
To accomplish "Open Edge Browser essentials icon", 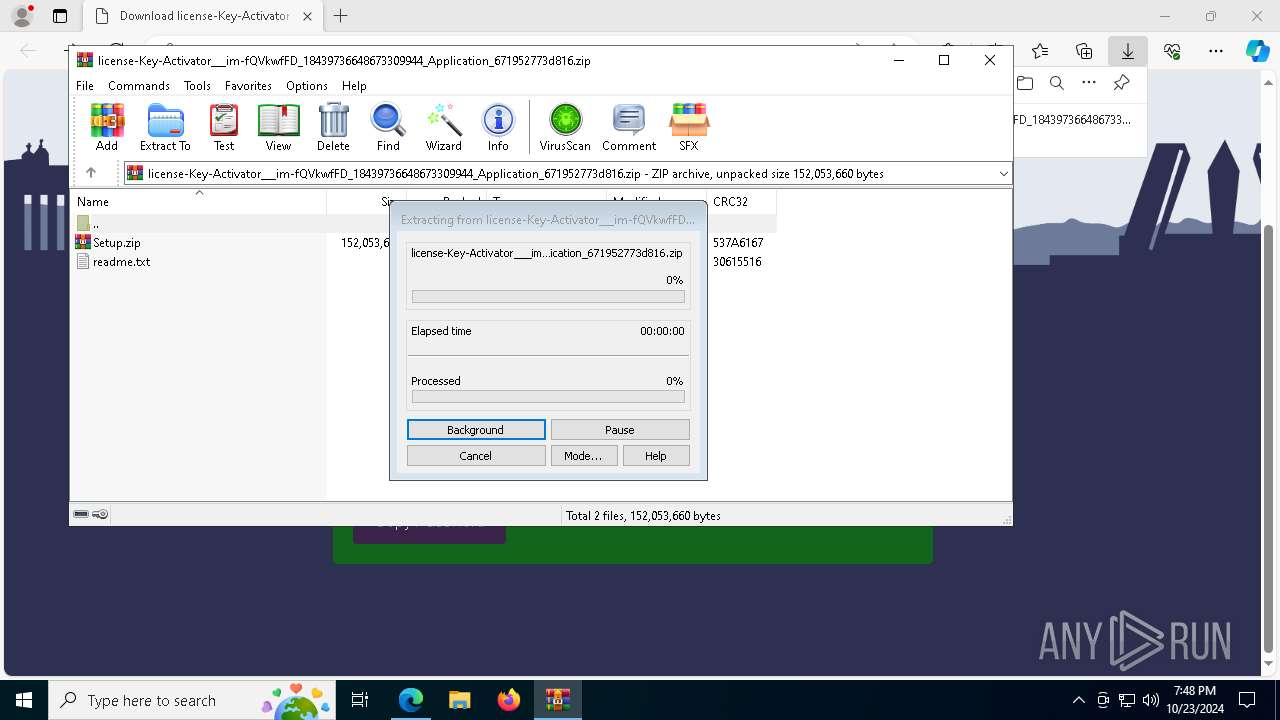I will click(x=1172, y=51).
